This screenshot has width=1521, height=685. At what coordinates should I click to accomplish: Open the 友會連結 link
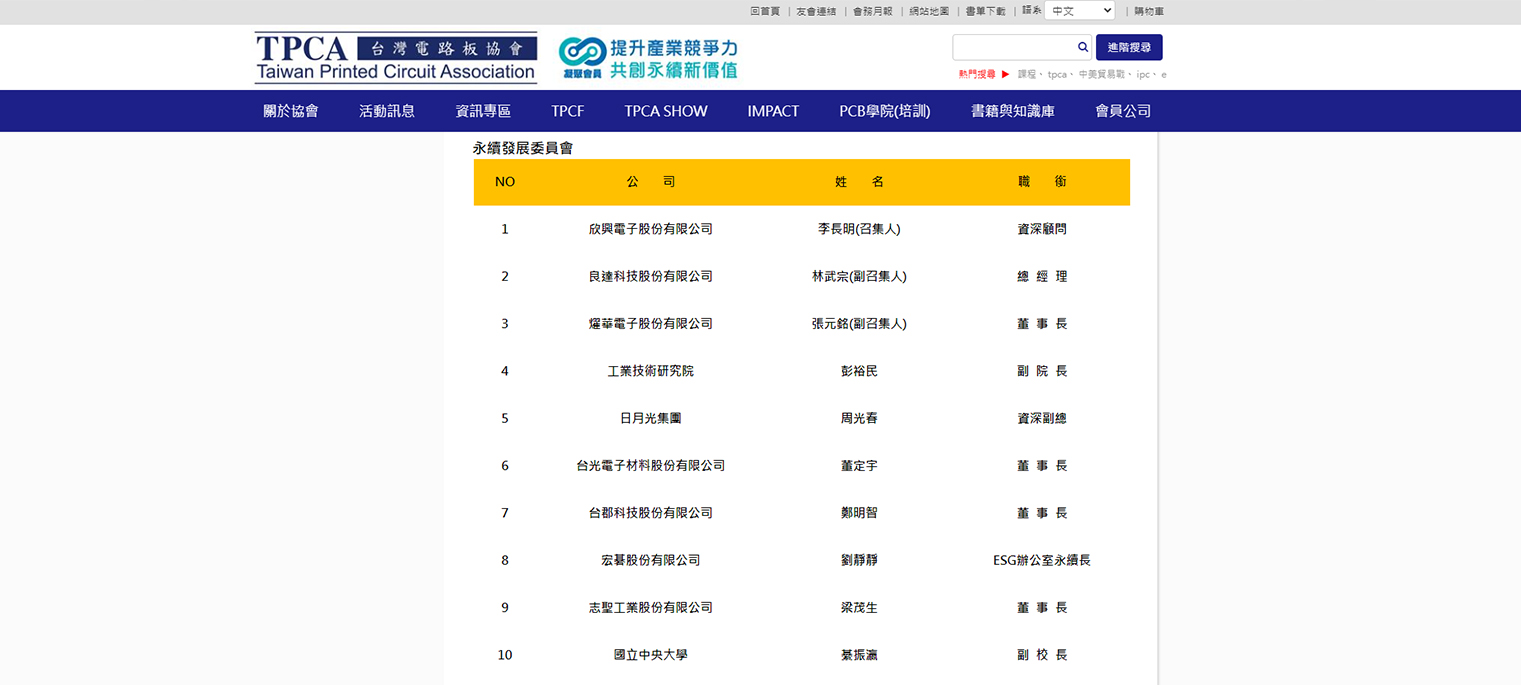pos(816,11)
